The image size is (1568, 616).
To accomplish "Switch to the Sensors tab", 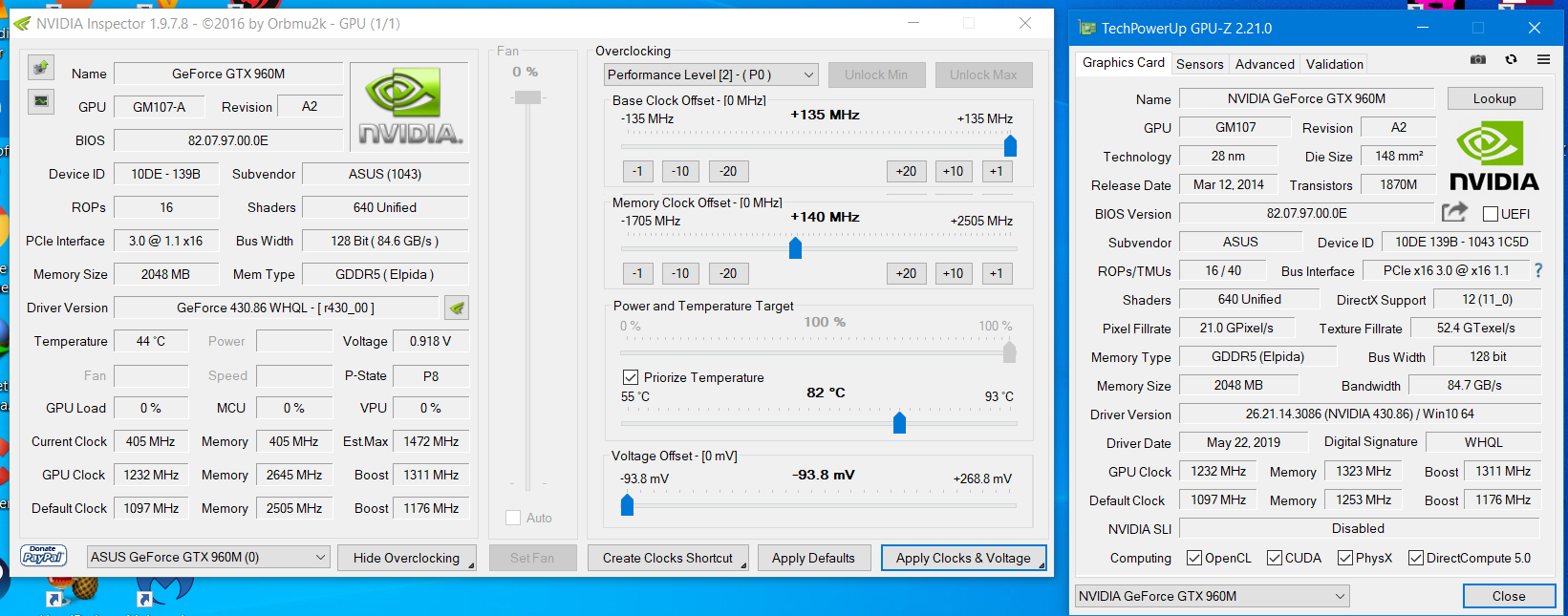I will pyautogui.click(x=1200, y=64).
